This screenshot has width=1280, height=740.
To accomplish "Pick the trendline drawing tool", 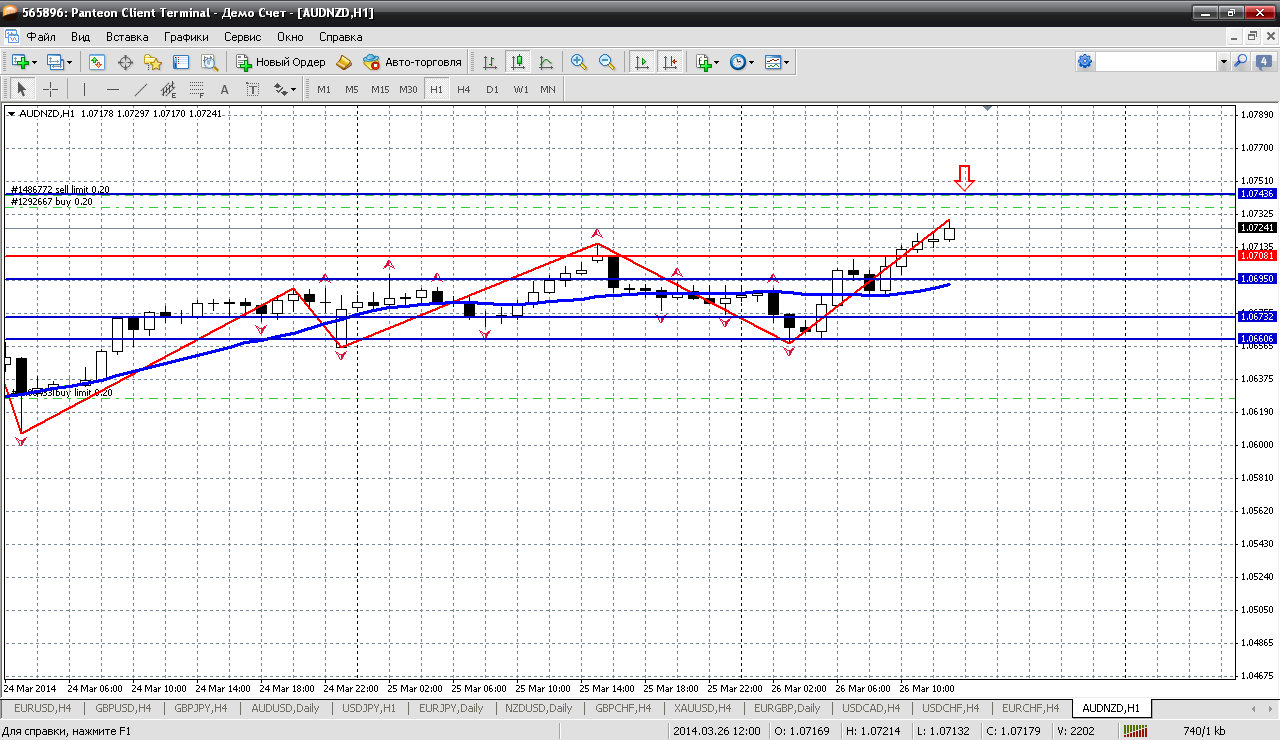I will point(141,89).
